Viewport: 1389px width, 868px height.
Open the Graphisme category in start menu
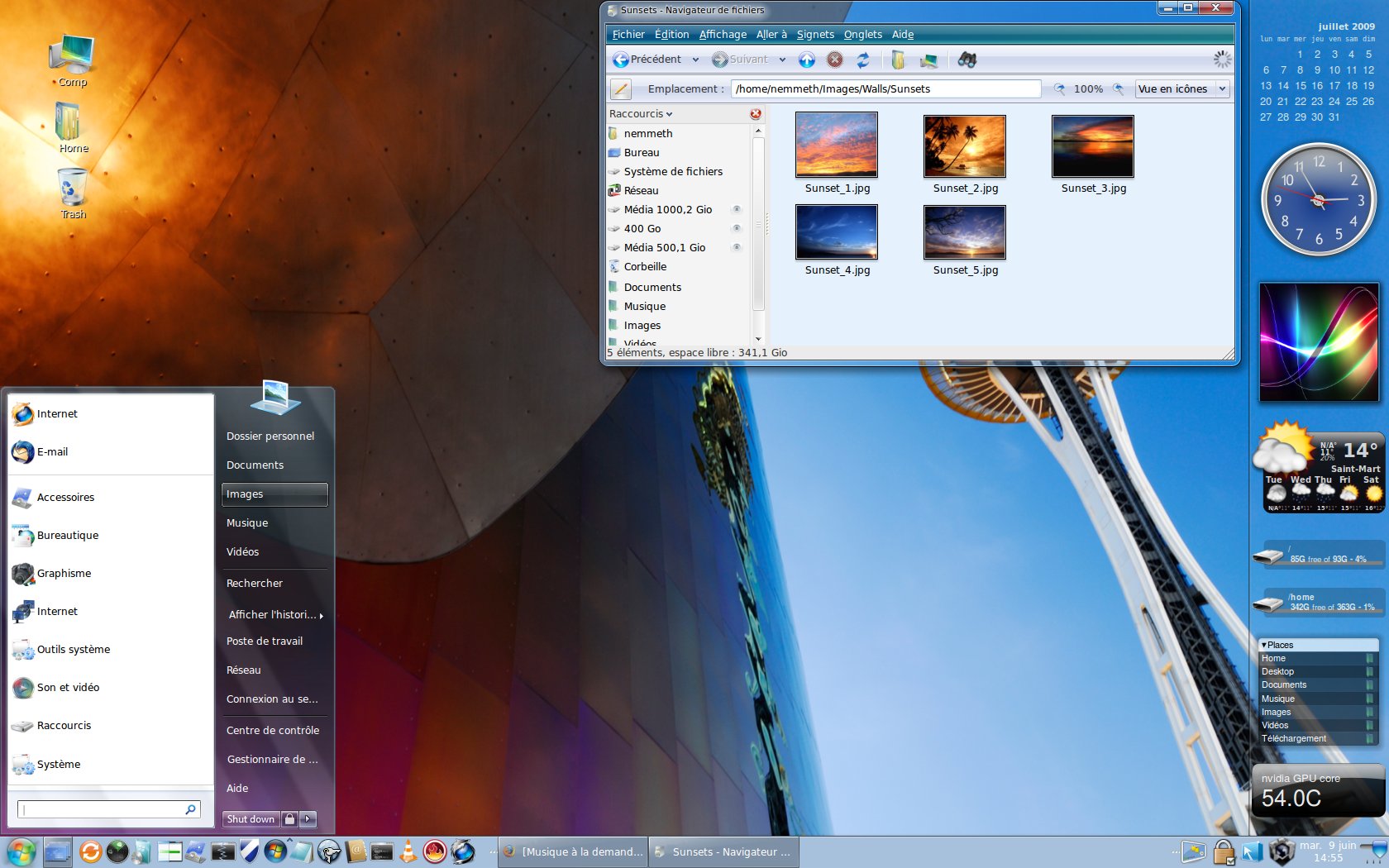[110, 573]
